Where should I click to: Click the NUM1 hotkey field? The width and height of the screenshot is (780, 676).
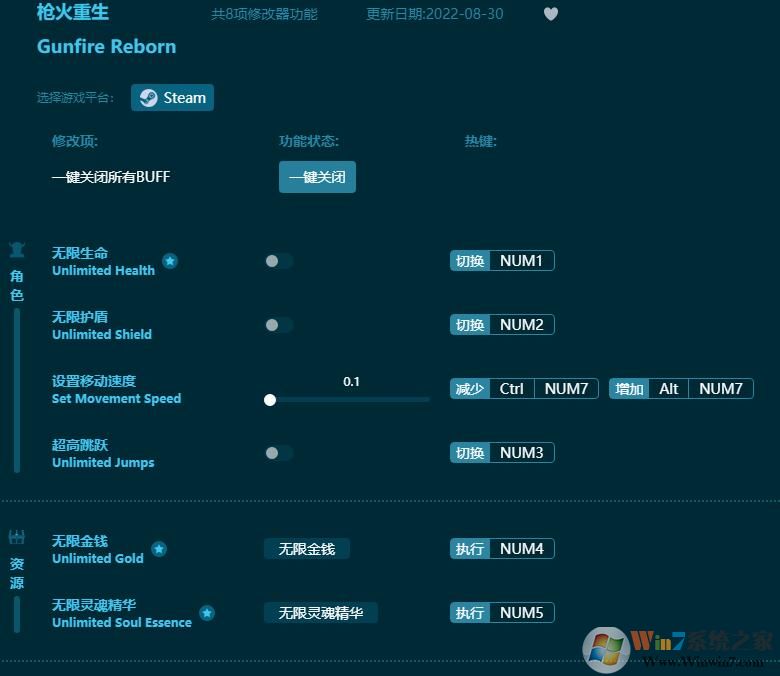(x=522, y=261)
